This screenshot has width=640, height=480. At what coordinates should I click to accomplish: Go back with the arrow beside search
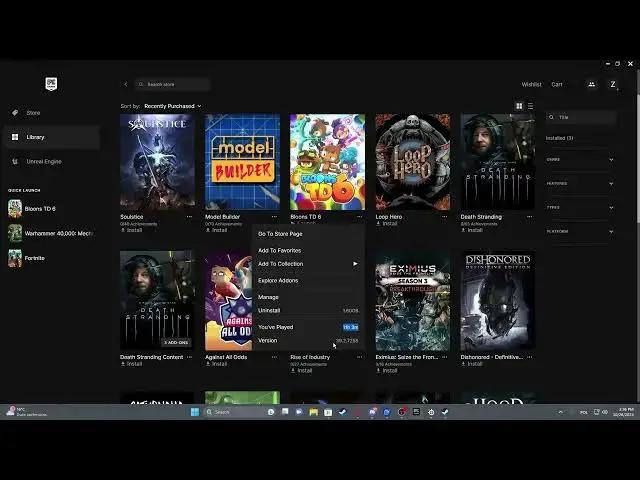click(126, 84)
